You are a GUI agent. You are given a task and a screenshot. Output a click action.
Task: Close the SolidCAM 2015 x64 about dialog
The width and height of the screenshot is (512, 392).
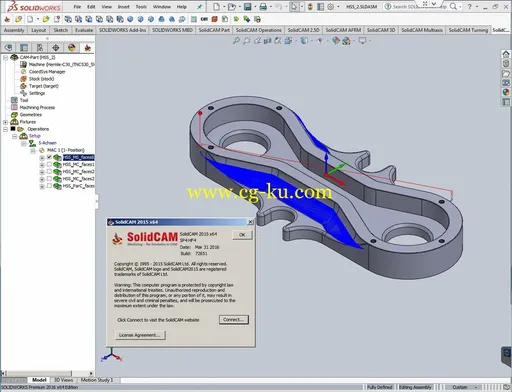(250, 222)
